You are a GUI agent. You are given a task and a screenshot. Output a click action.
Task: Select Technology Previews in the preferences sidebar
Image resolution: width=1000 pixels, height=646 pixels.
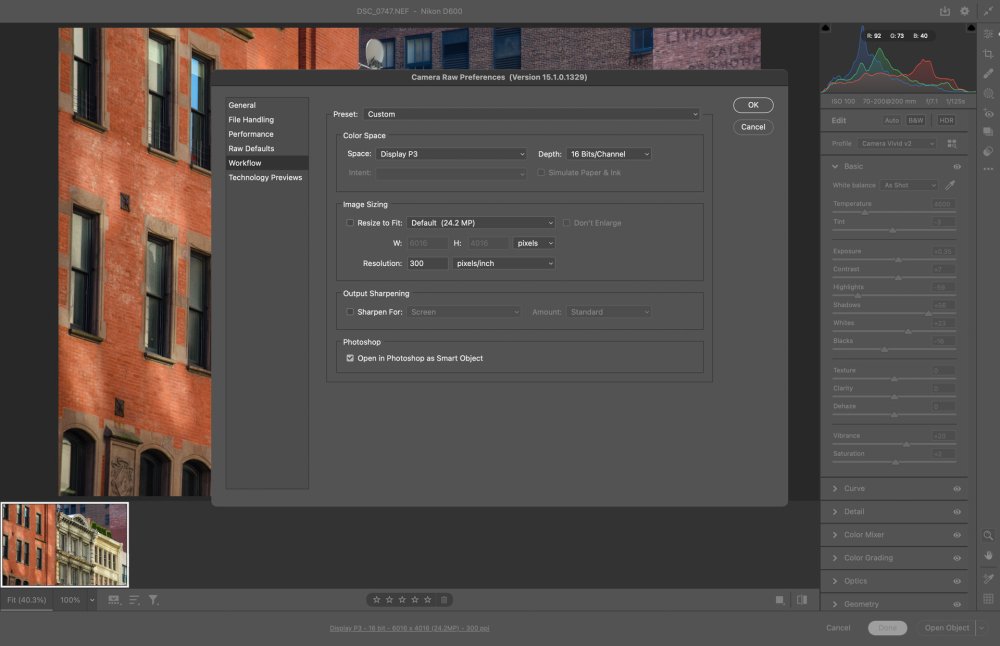coord(265,177)
